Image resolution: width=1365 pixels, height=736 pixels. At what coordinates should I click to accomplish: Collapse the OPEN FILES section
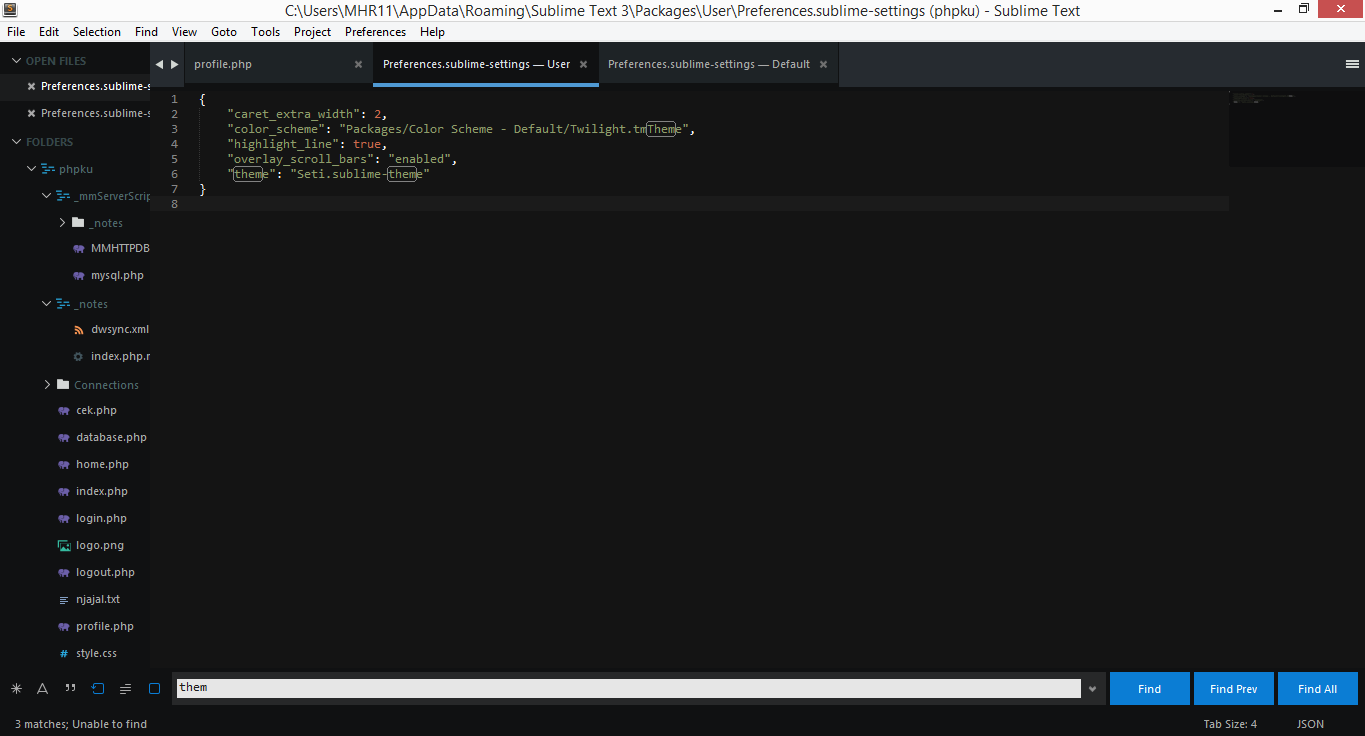tap(16, 61)
